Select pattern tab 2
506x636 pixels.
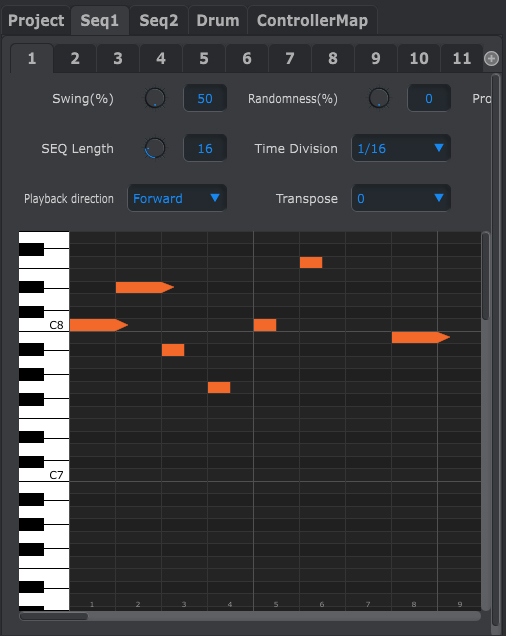pyautogui.click(x=75, y=58)
